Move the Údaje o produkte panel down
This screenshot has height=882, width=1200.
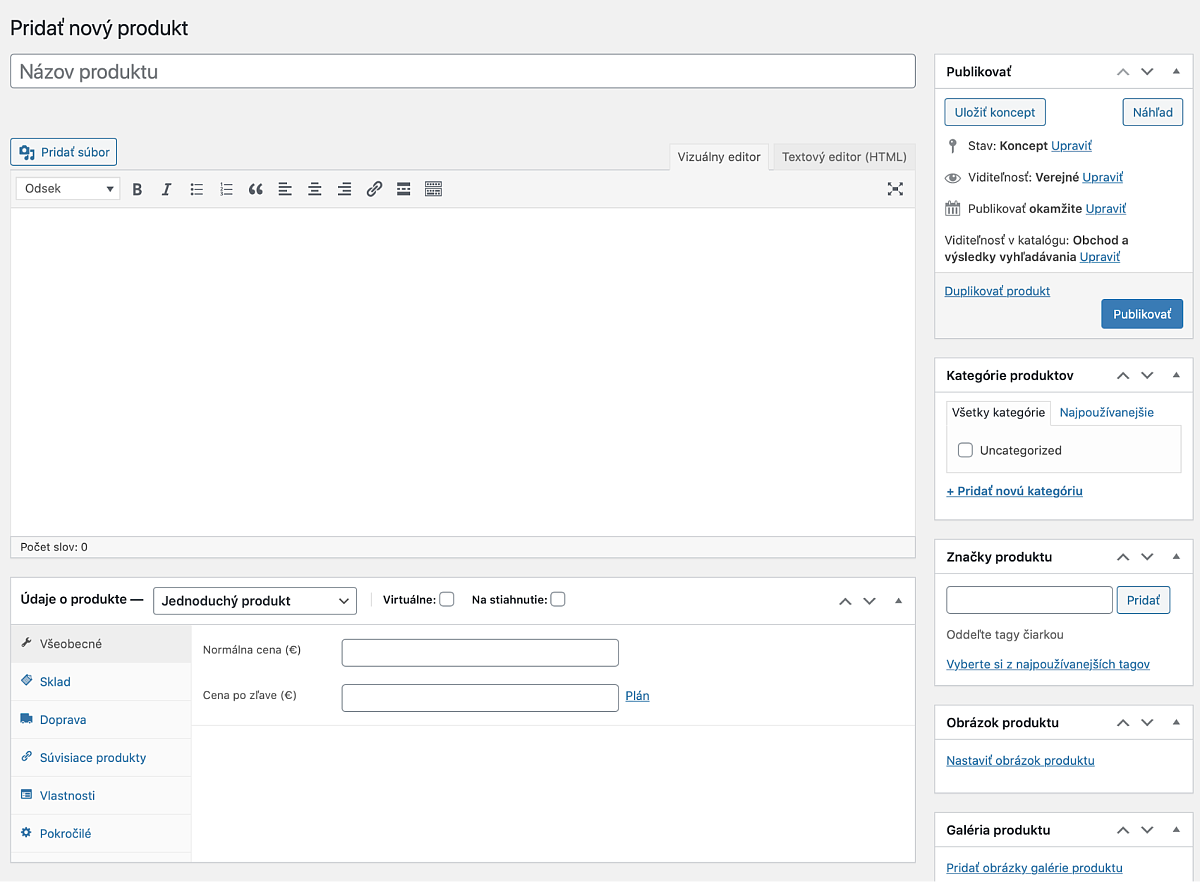tap(869, 601)
